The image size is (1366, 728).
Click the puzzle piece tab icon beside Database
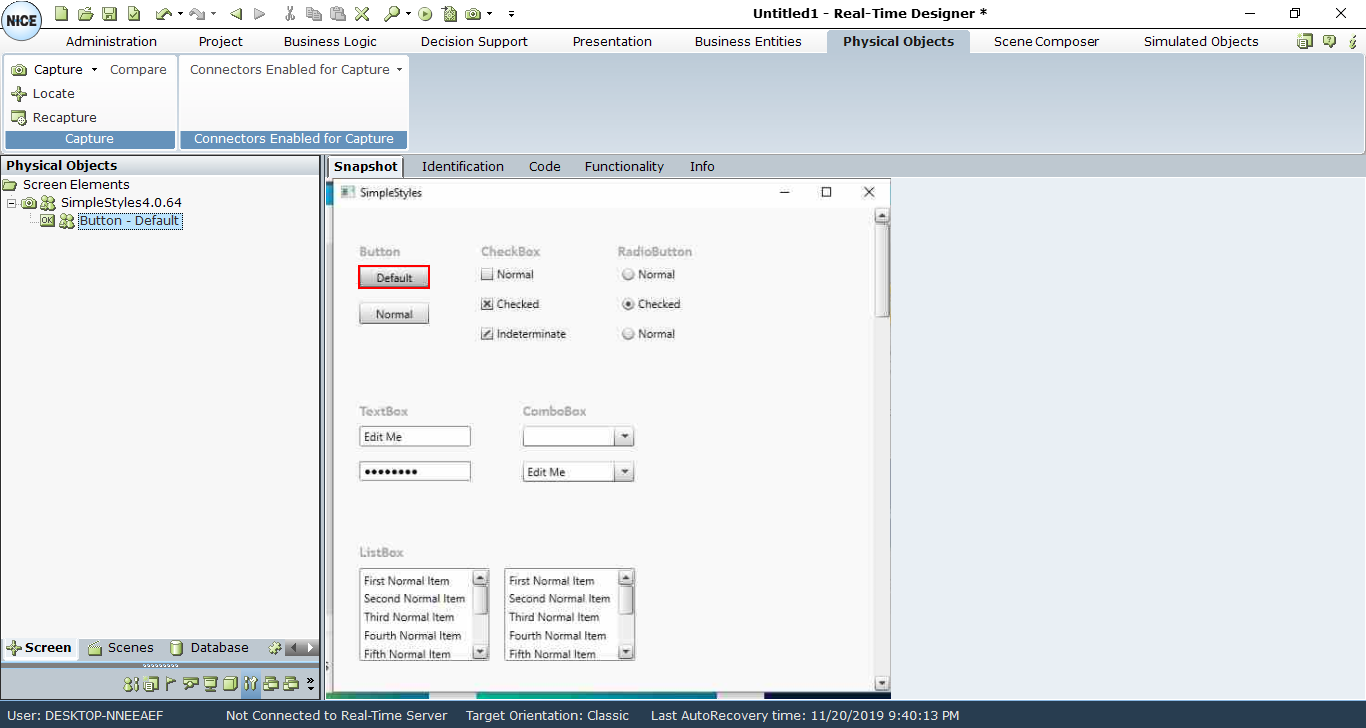(x=275, y=648)
